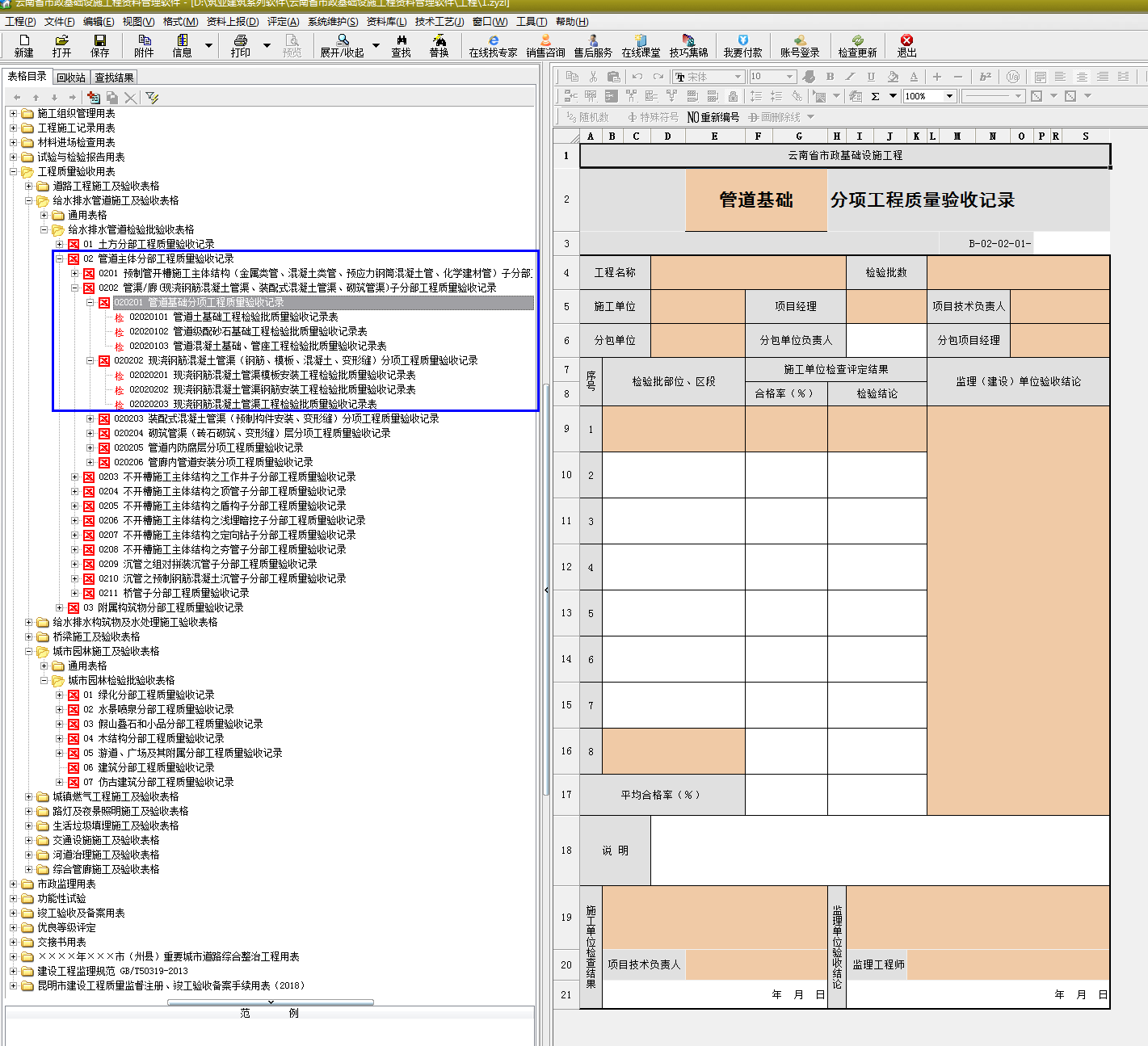Open the 帮助(H) menu
1148x1046 pixels.
click(x=572, y=22)
